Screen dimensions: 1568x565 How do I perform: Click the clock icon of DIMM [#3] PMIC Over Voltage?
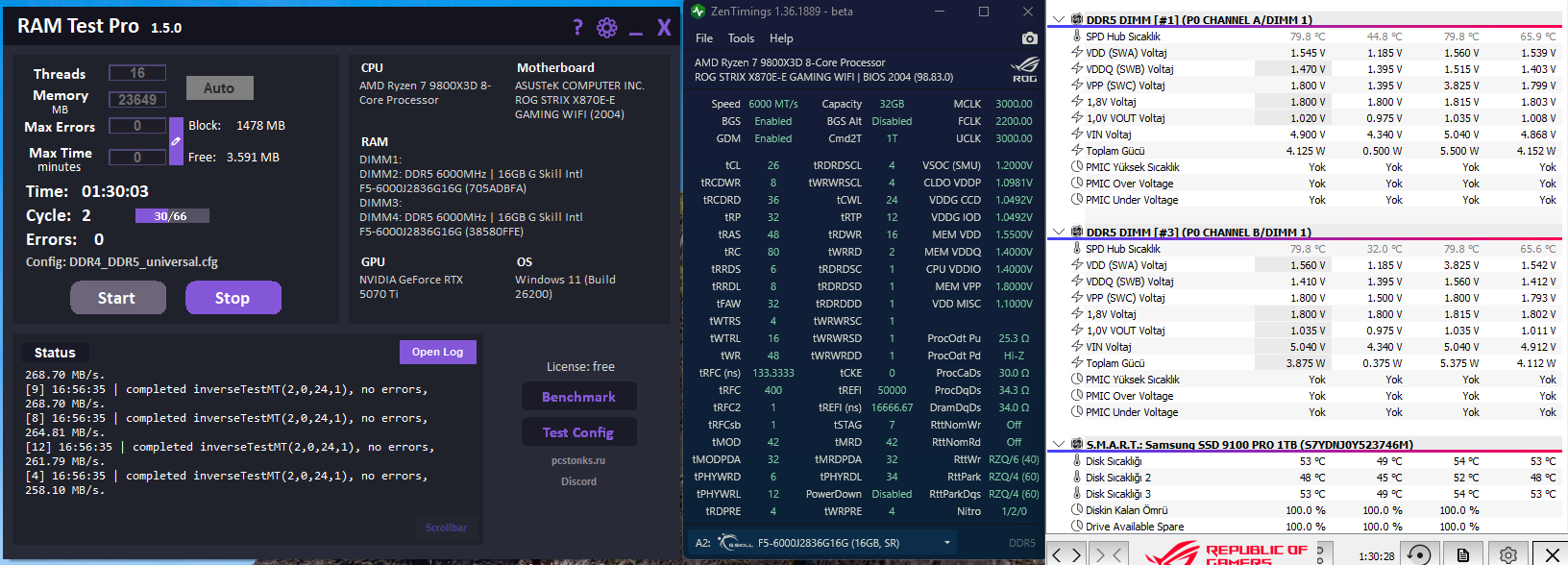(1077, 396)
